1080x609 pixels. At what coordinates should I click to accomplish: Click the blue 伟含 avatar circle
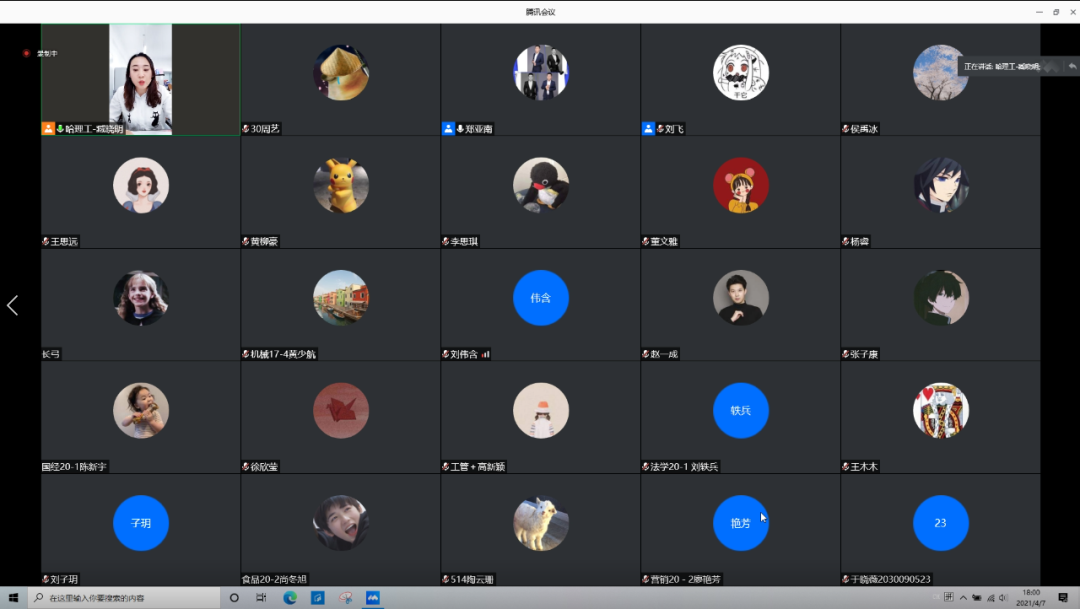pos(541,298)
